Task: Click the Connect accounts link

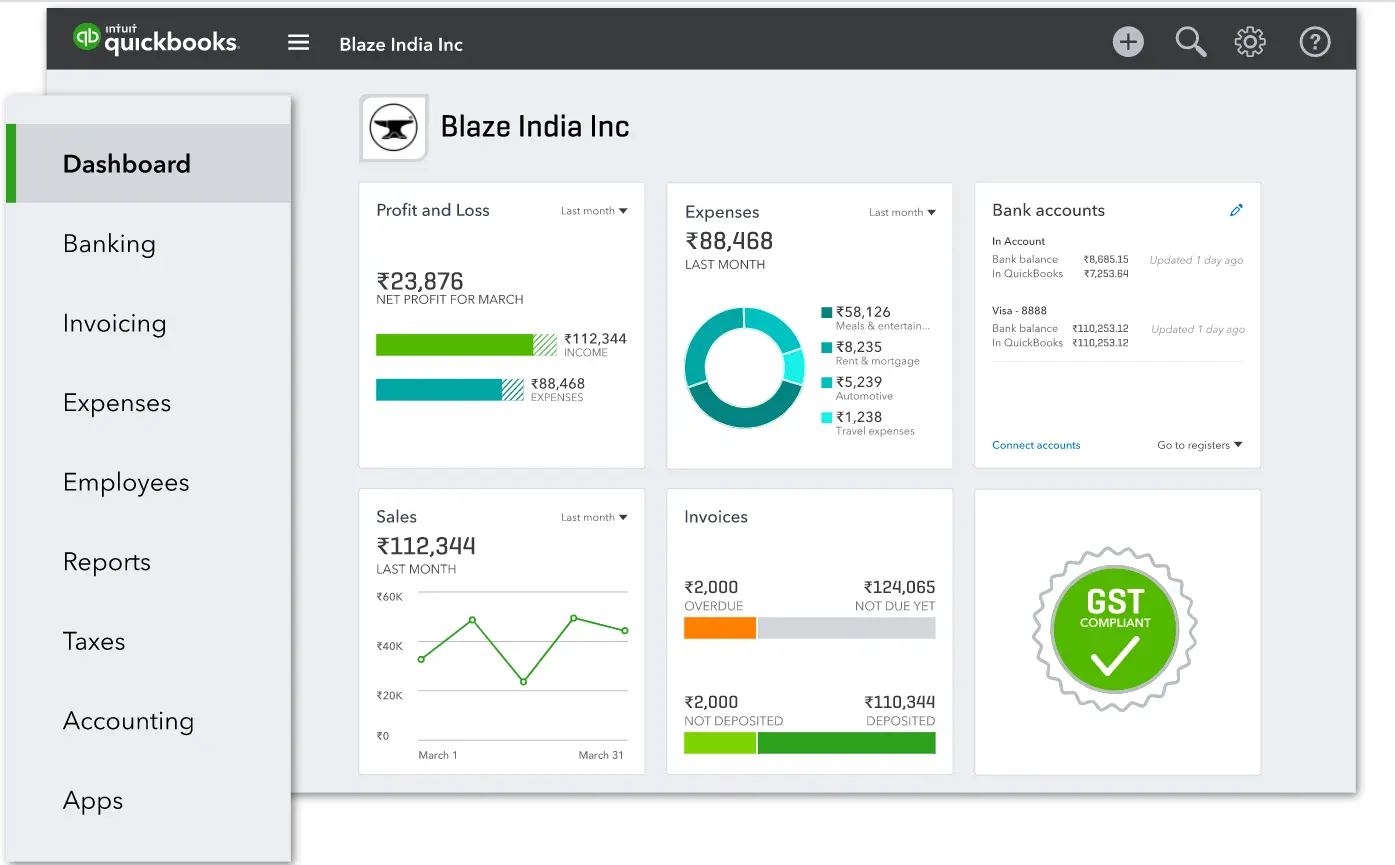Action: pos(1036,445)
